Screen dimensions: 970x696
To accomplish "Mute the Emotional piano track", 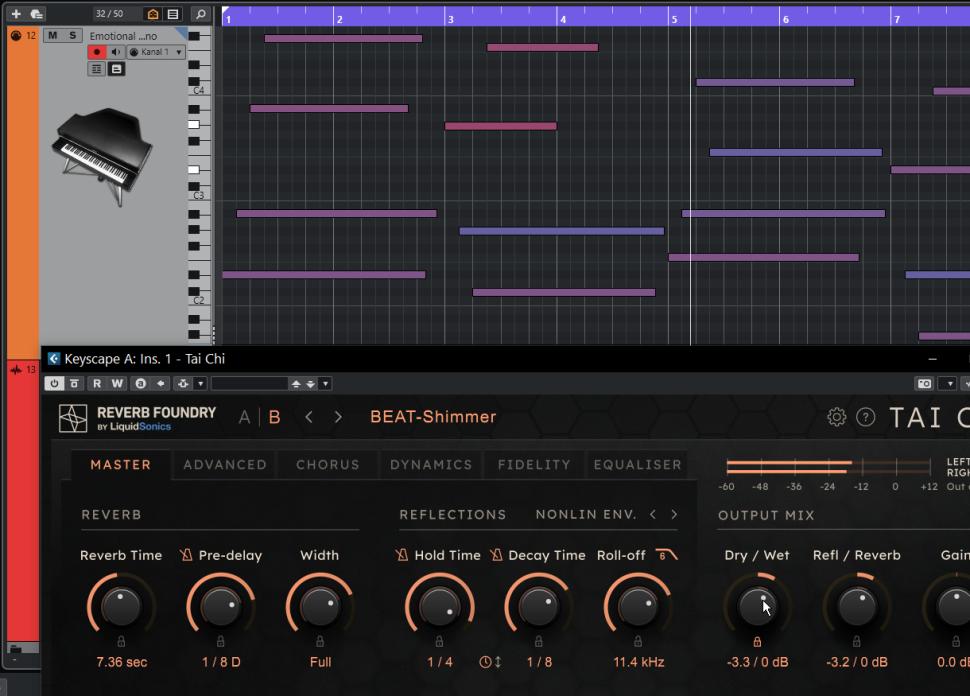I will tap(53, 36).
